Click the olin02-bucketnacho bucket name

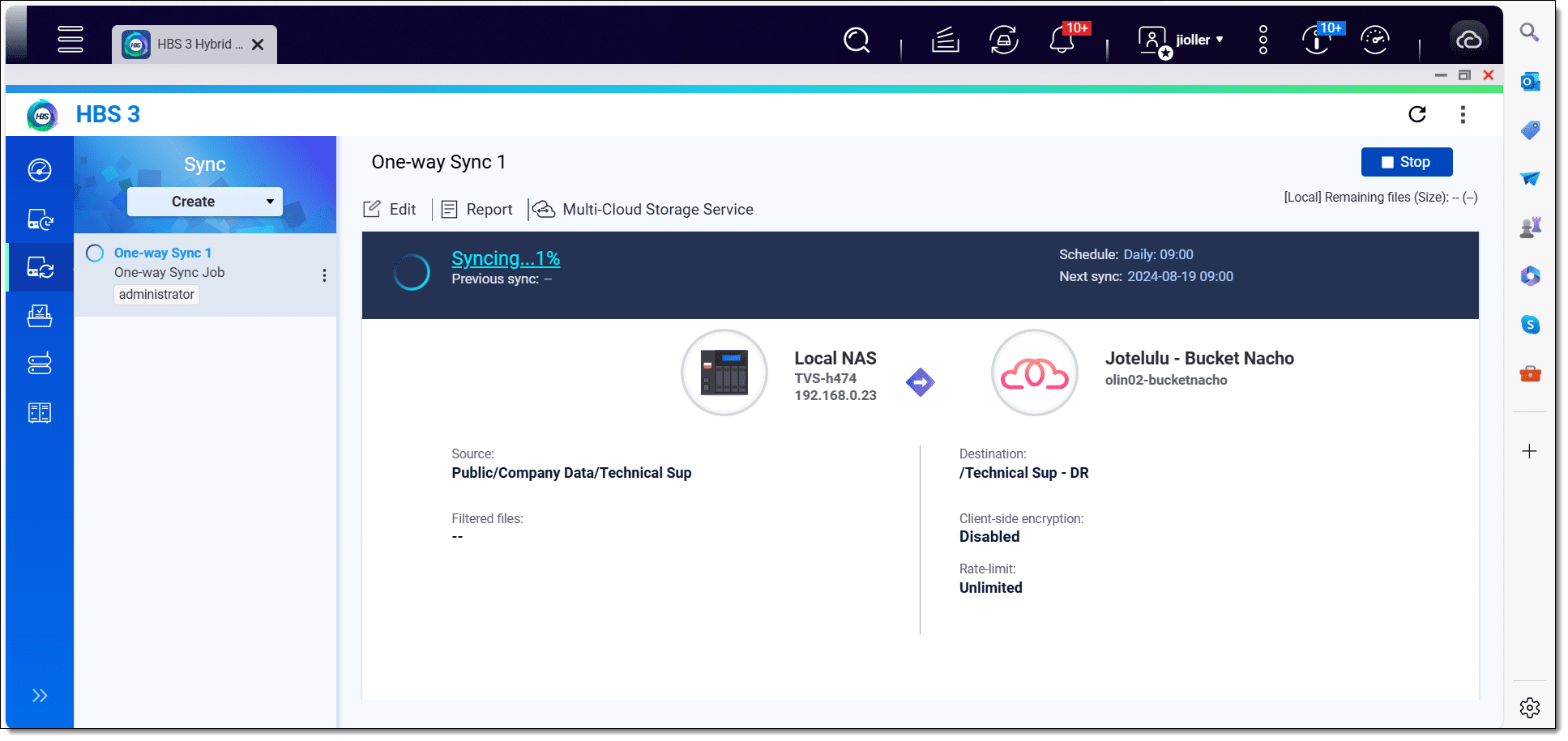tap(1166, 380)
